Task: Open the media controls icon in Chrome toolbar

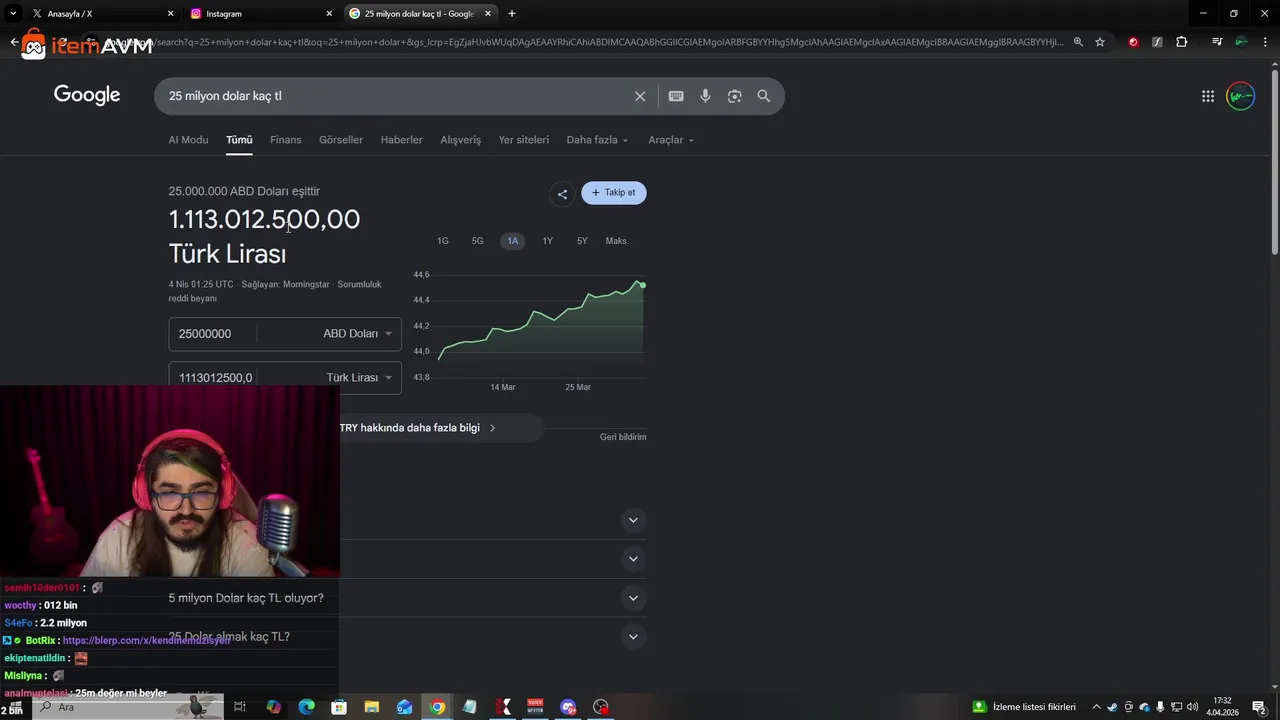Action: point(1217,42)
